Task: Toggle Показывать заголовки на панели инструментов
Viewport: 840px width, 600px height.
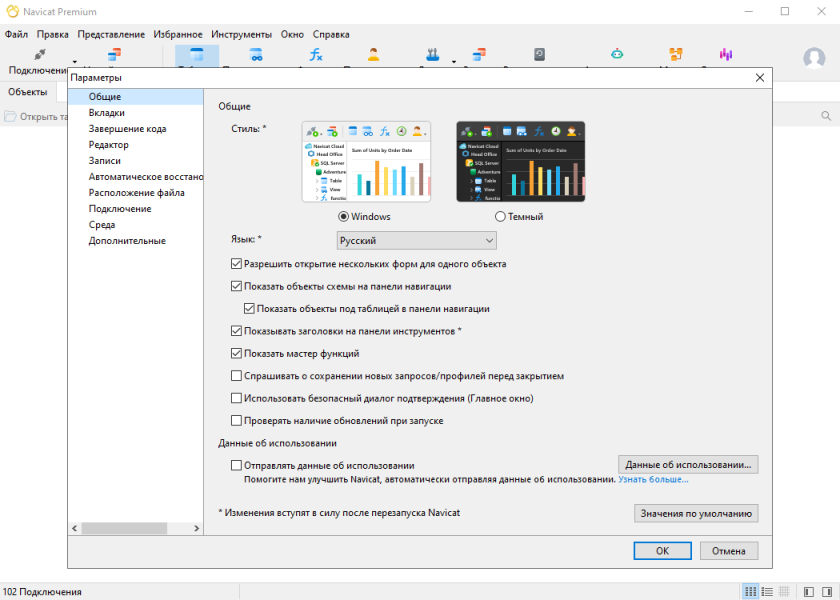Action: 236,331
